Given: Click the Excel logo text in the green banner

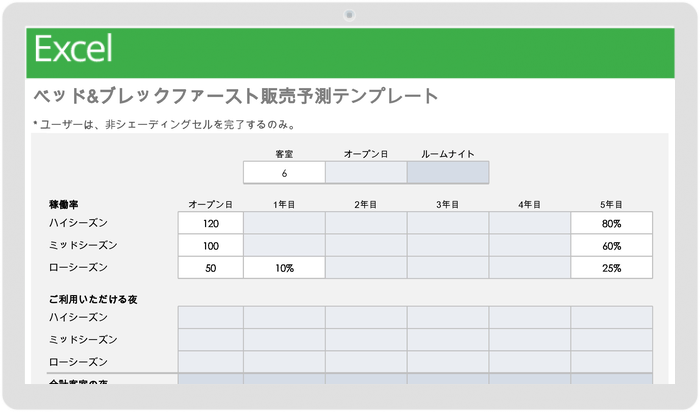Looking at the screenshot, I should 73,49.
